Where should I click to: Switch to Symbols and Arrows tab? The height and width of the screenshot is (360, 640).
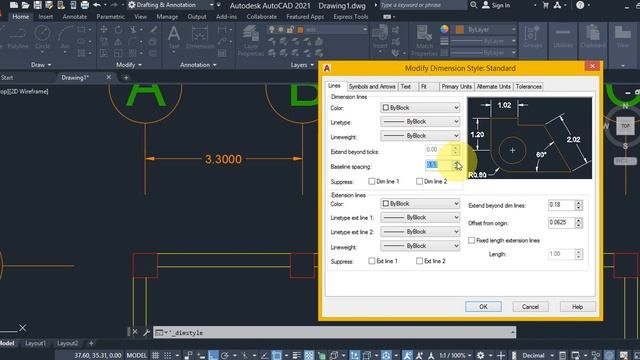tap(372, 87)
